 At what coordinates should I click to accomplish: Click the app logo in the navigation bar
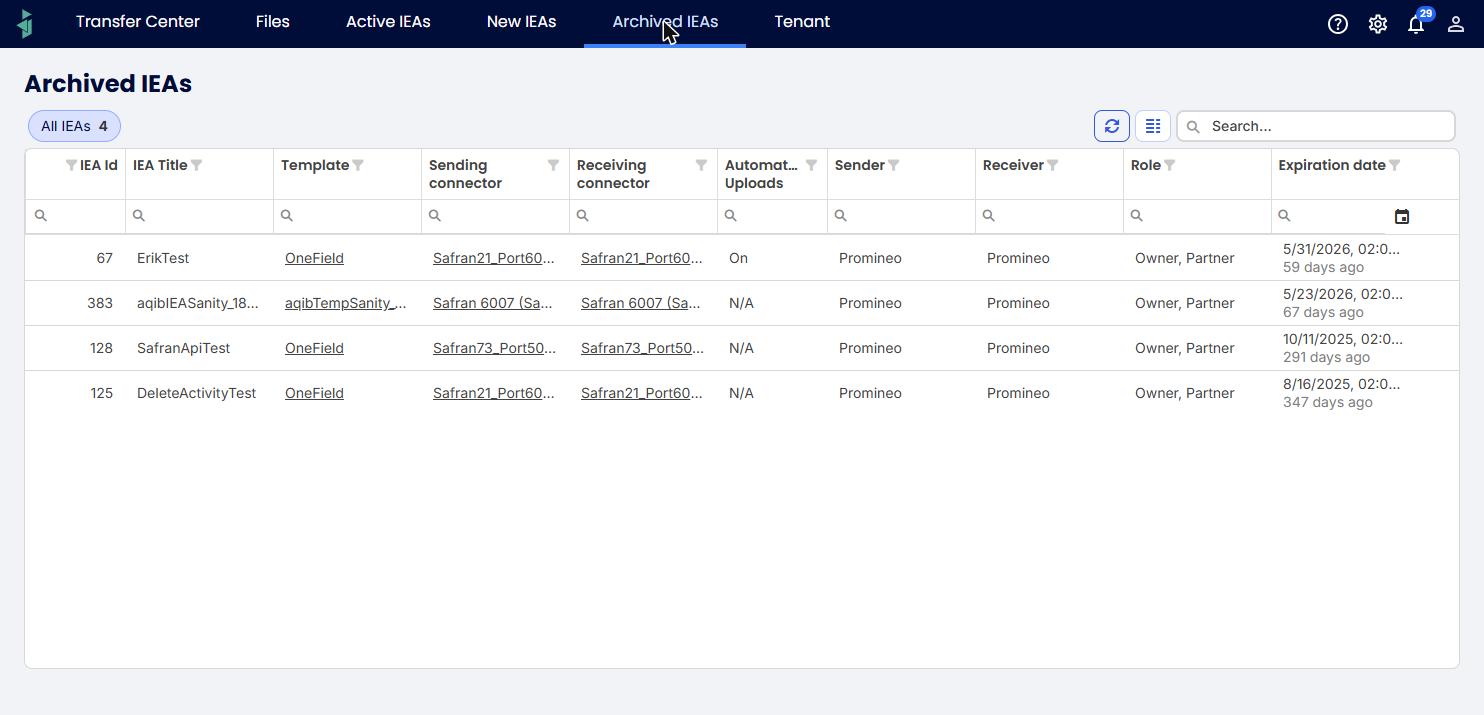pos(26,23)
